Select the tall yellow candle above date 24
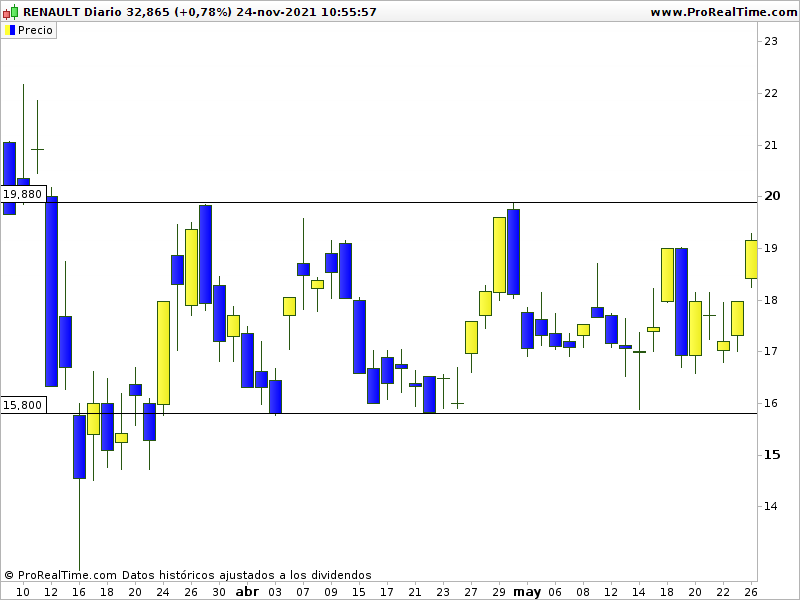Screen dimensions: 800x600 [x=163, y=352]
